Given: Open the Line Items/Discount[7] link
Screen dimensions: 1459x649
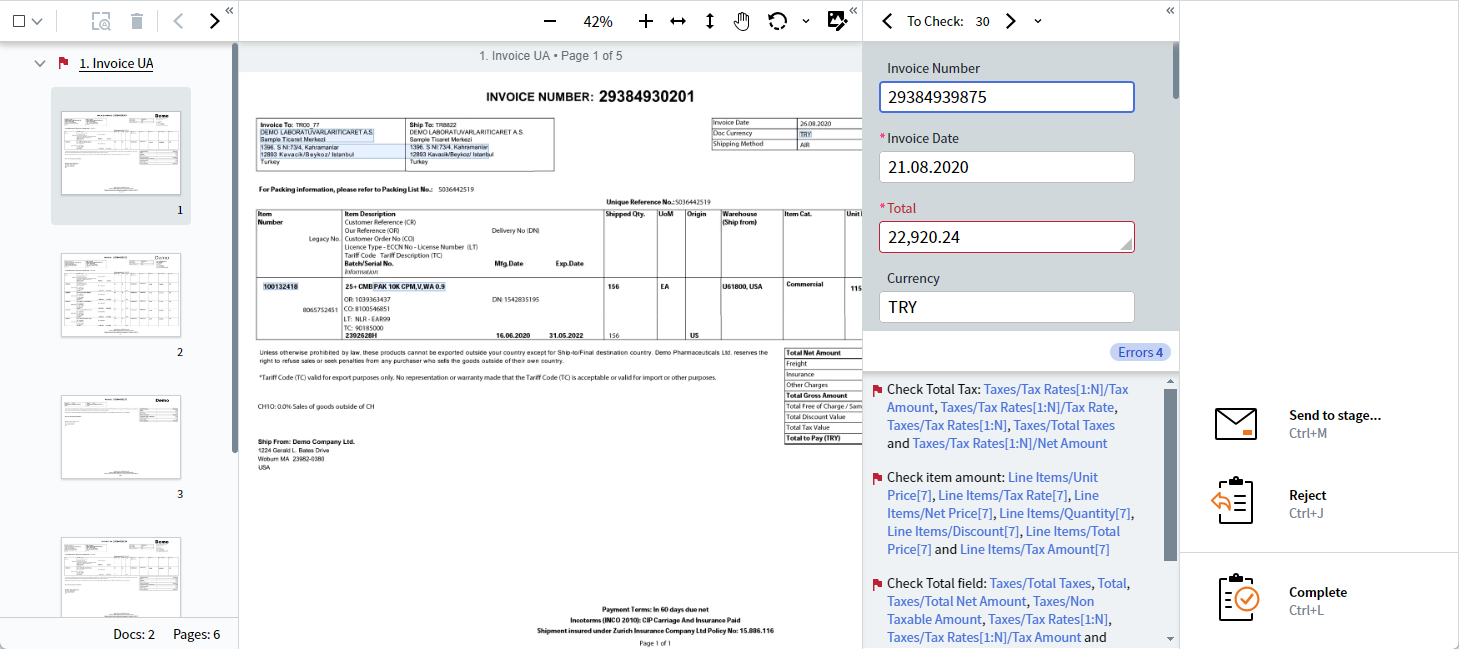Looking at the screenshot, I should tap(952, 531).
